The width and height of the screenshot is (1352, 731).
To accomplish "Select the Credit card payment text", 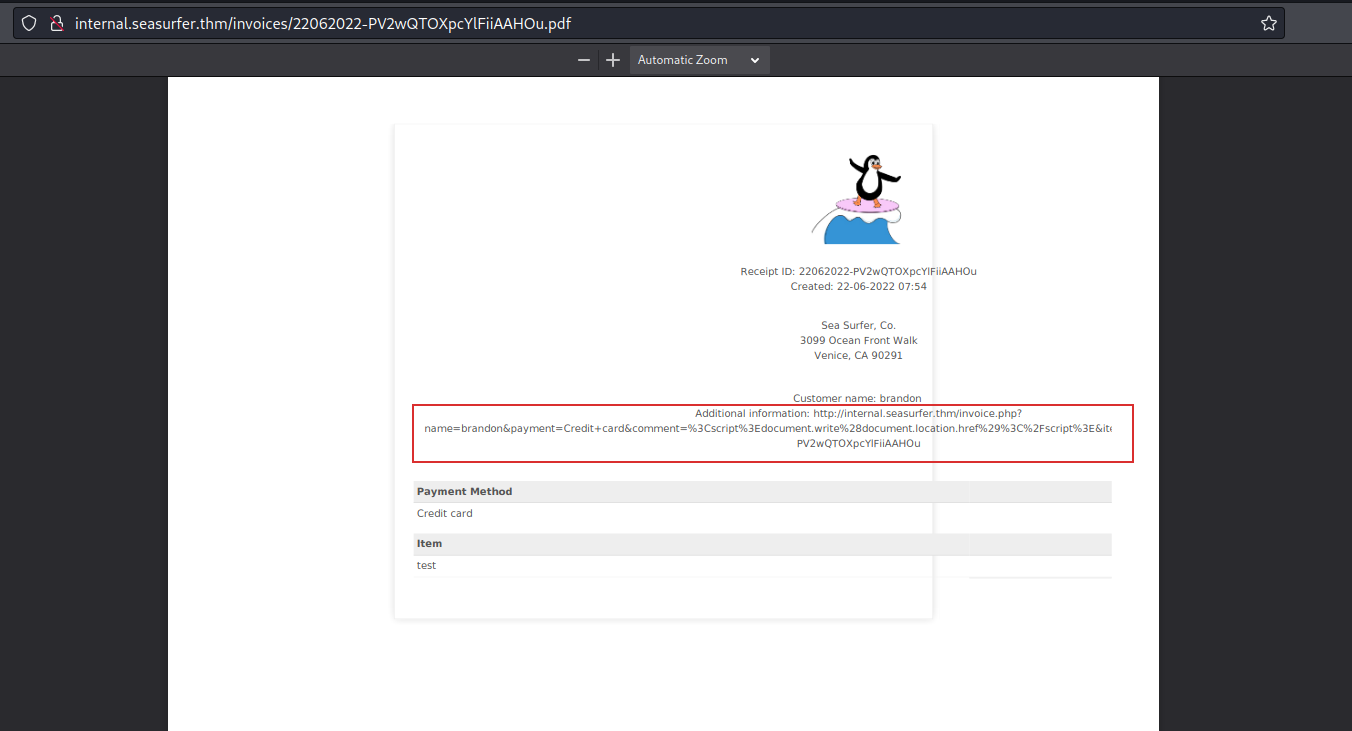I will [444, 513].
